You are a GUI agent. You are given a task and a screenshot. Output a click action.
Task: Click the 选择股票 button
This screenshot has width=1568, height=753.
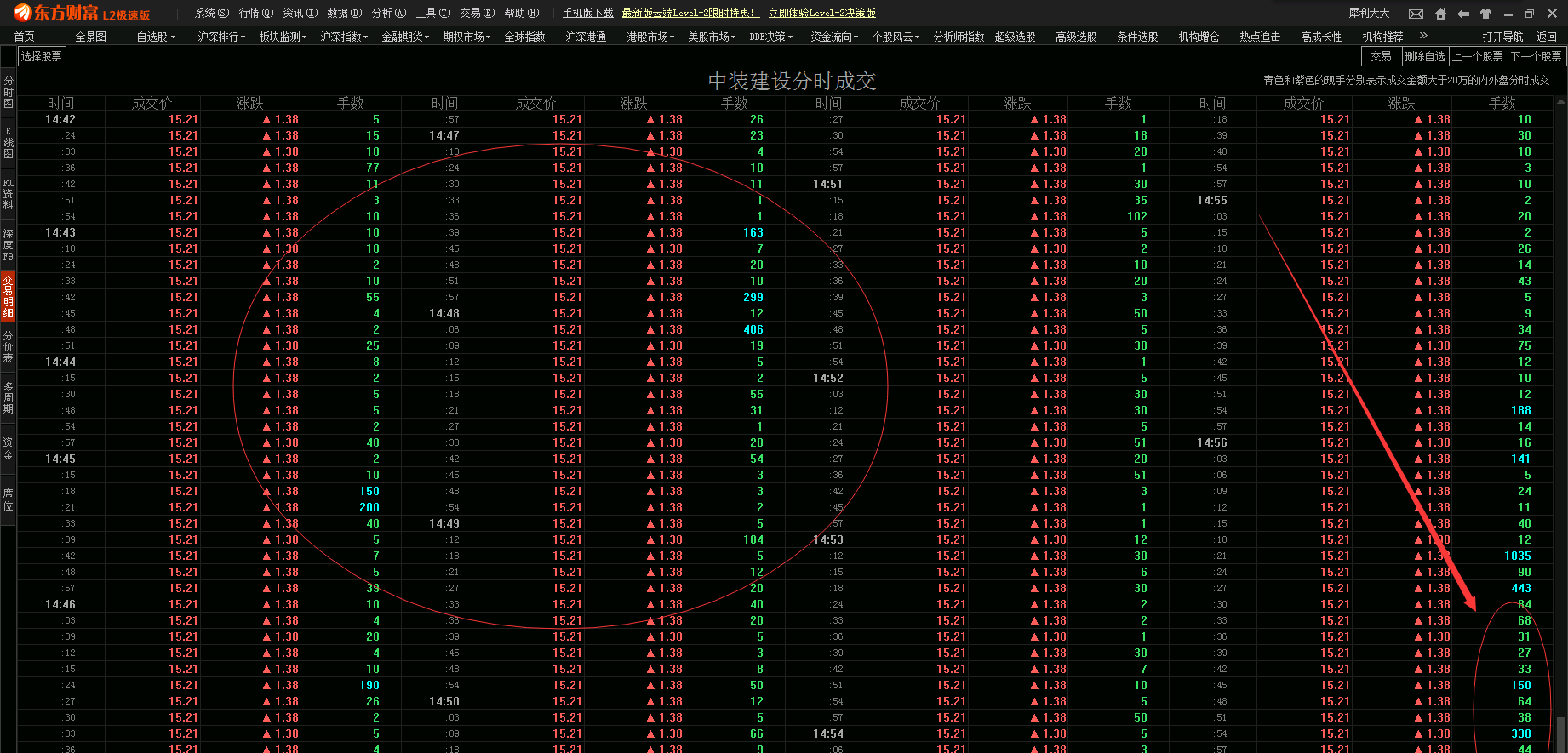tap(42, 56)
